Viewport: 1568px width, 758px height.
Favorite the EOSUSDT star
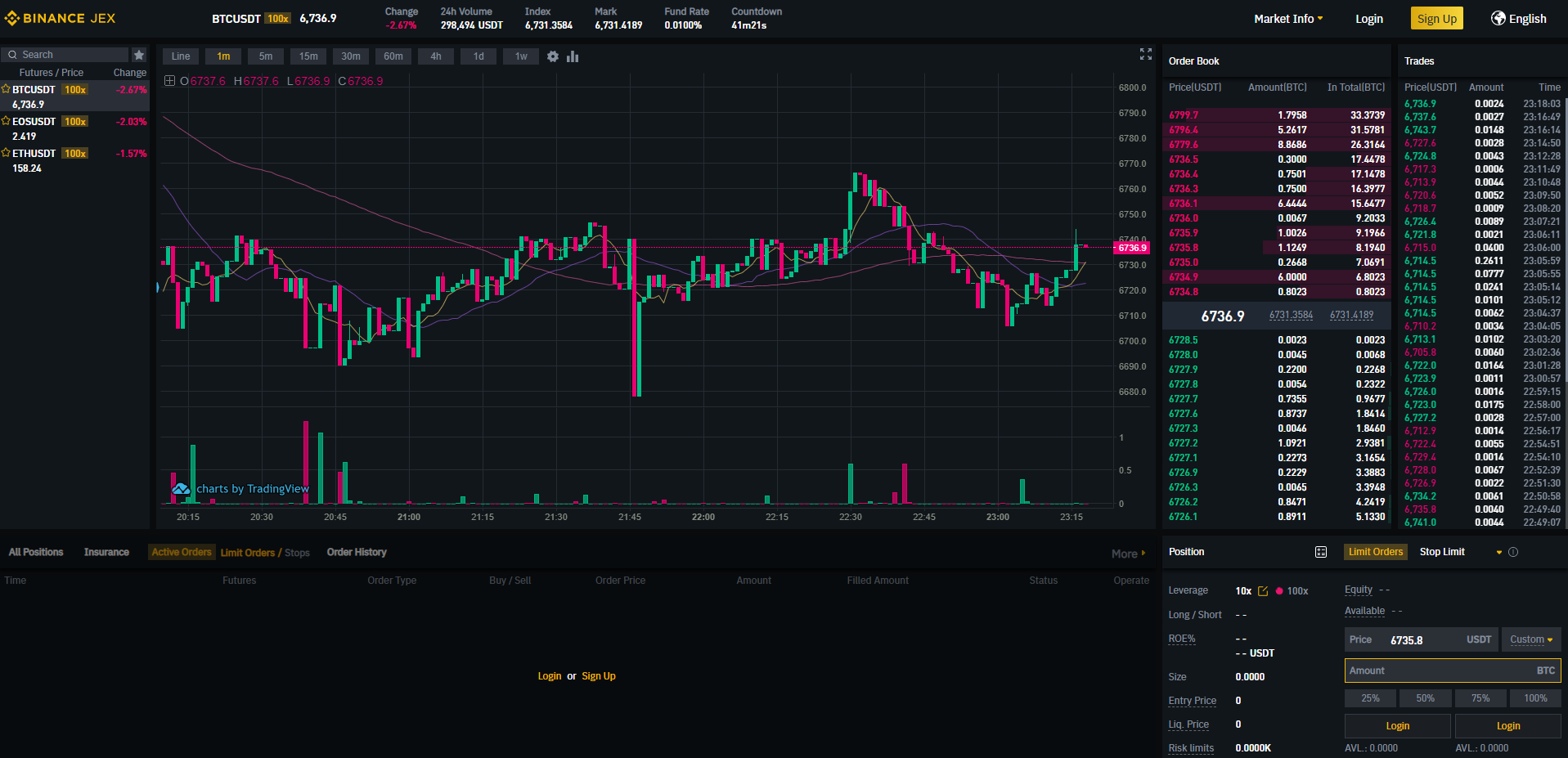click(6, 121)
